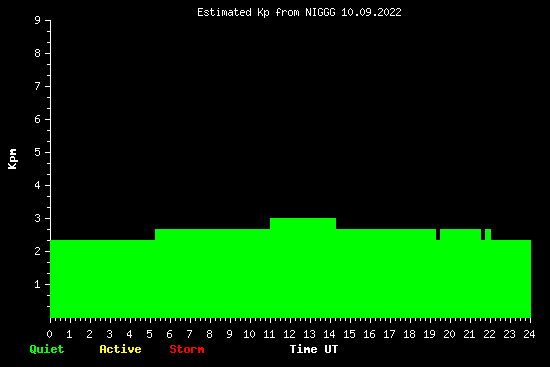Click the y-axis value 1

point(38,284)
